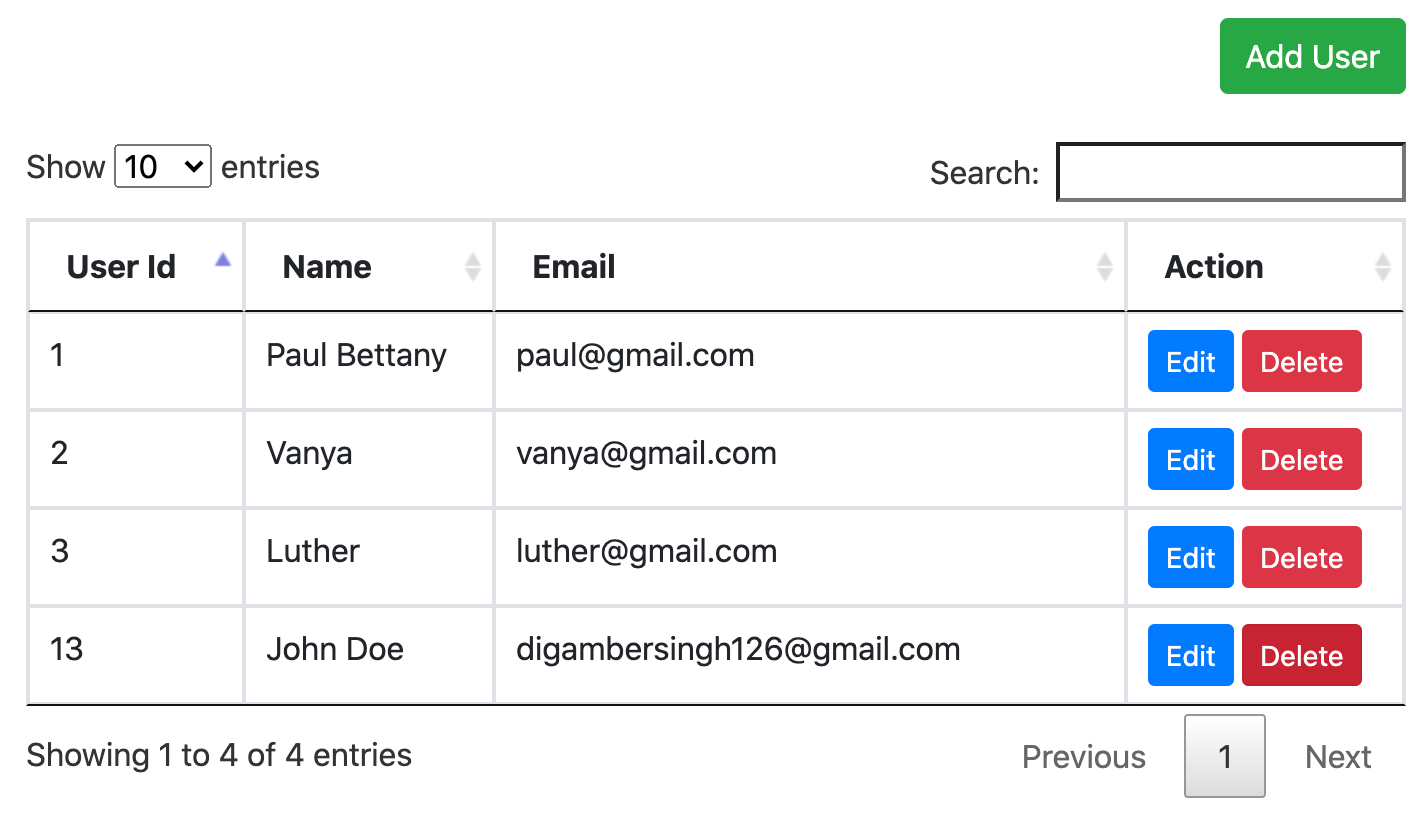Delete user Luther
This screenshot has height=840, width=1422.
1301,557
